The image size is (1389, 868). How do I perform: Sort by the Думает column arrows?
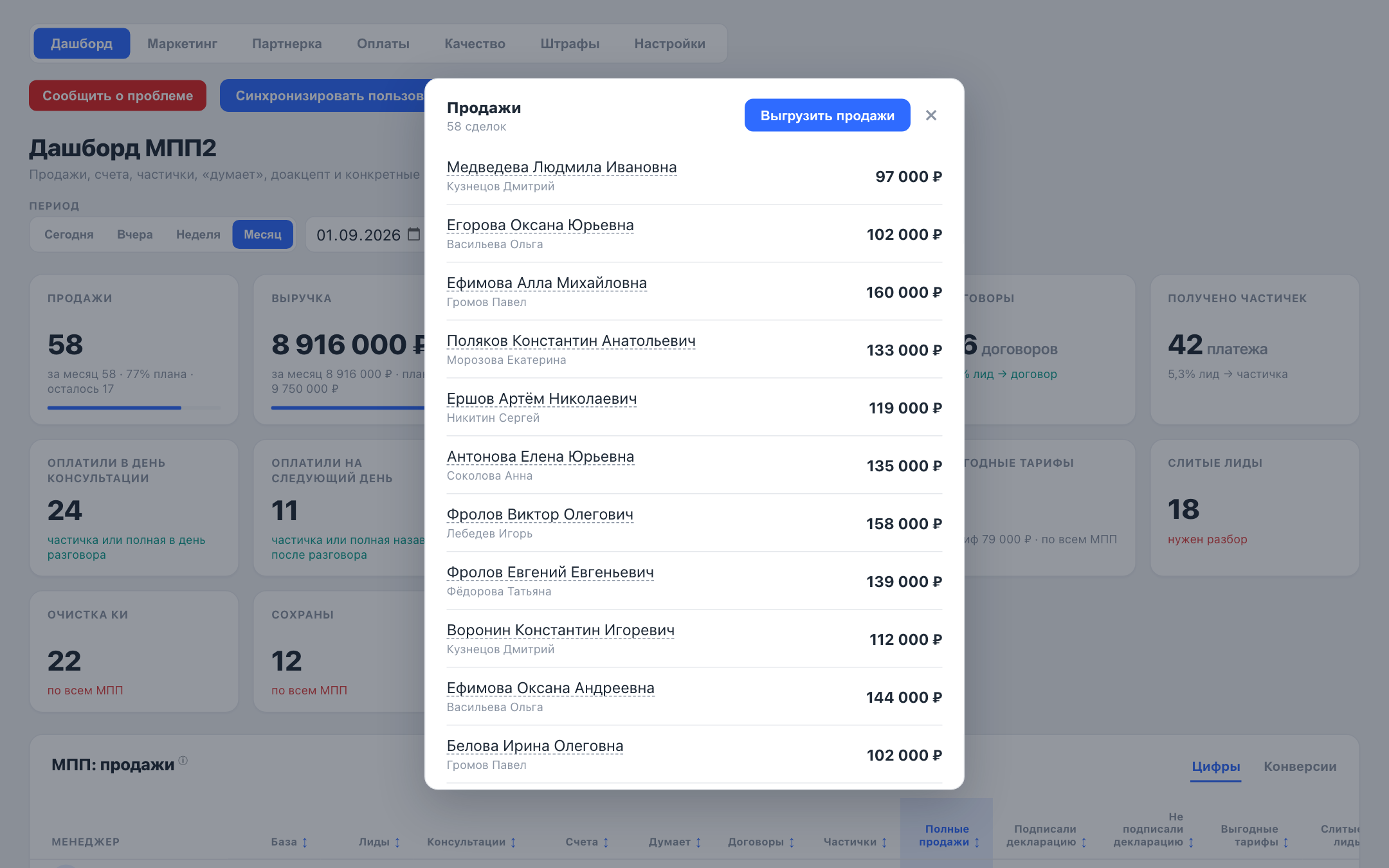[698, 842]
